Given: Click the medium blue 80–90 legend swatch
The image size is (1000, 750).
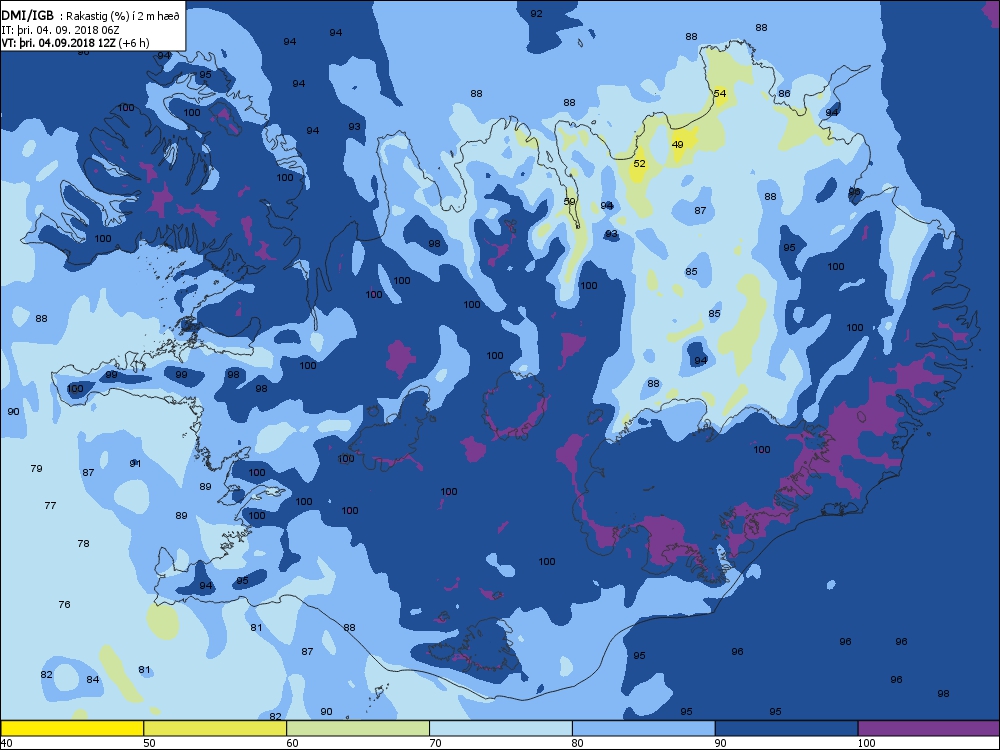Looking at the screenshot, I should click(x=643, y=728).
